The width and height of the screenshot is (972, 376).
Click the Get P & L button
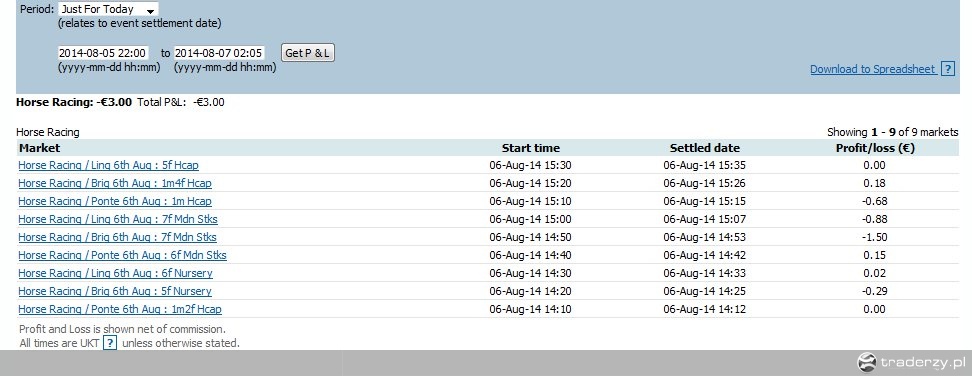307,53
